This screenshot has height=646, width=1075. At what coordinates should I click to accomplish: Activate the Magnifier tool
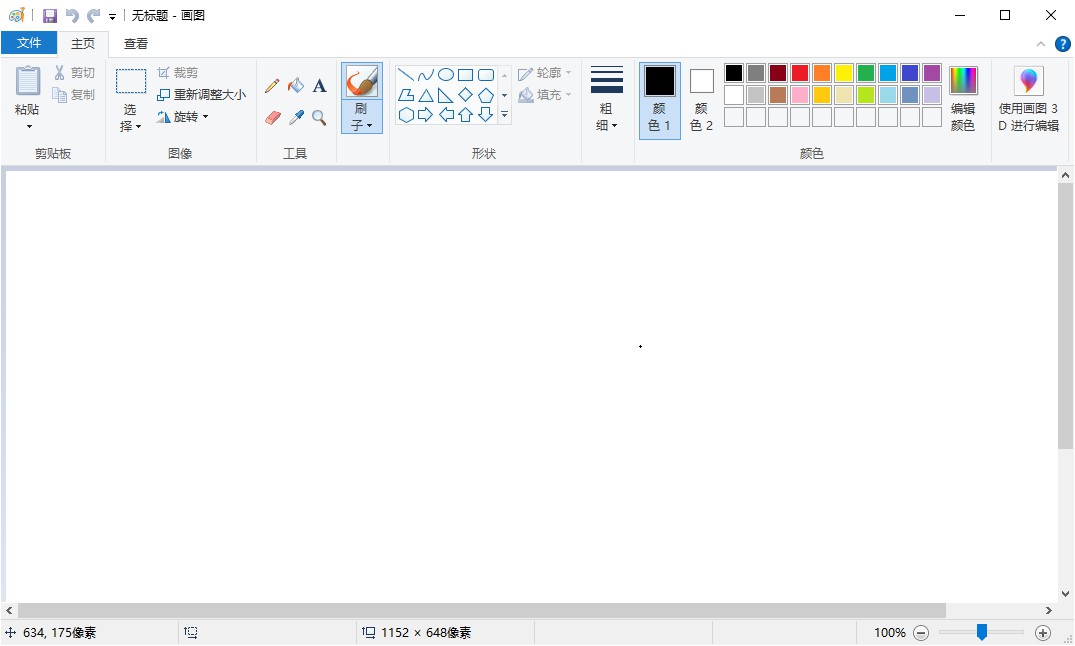(x=320, y=118)
